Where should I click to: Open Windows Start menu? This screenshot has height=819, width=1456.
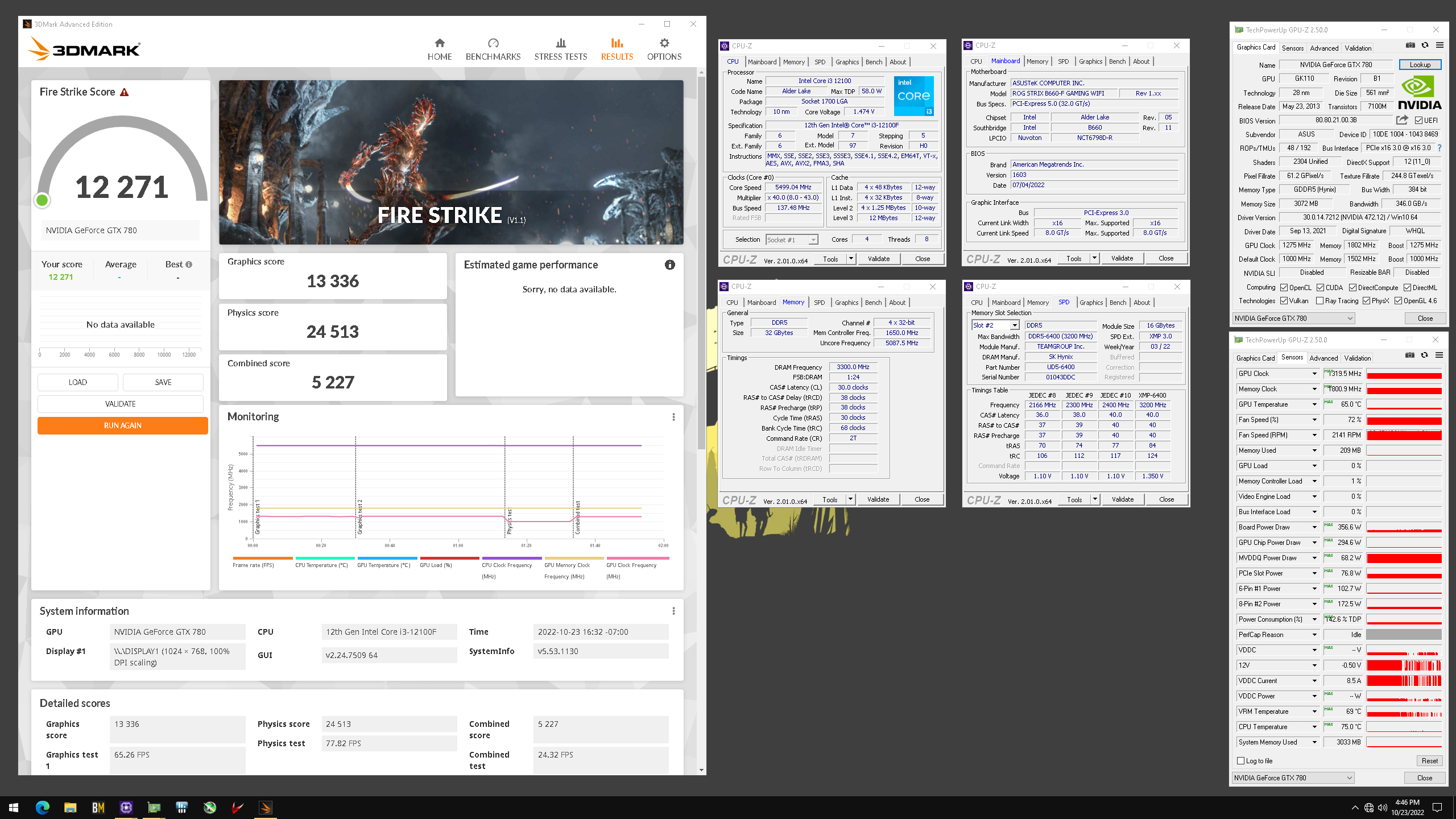coord(14,807)
